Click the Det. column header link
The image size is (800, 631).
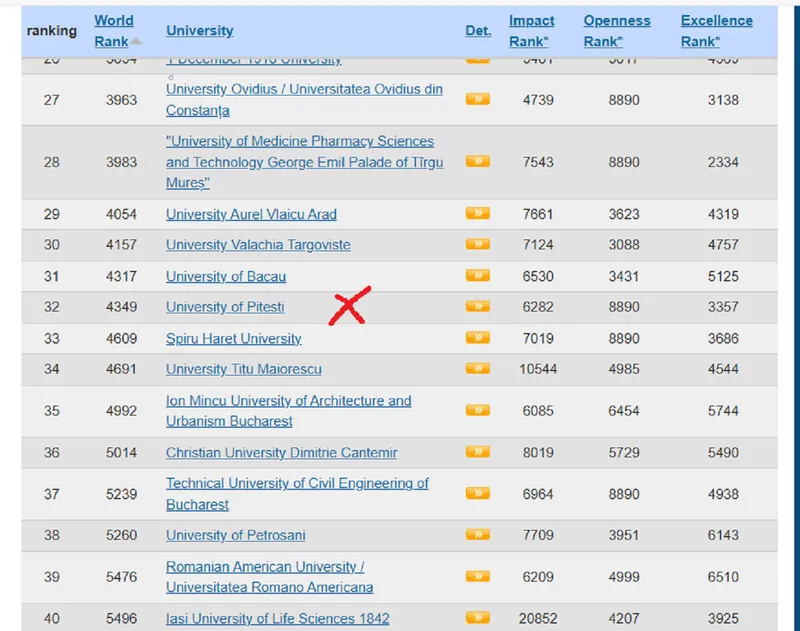point(478,31)
